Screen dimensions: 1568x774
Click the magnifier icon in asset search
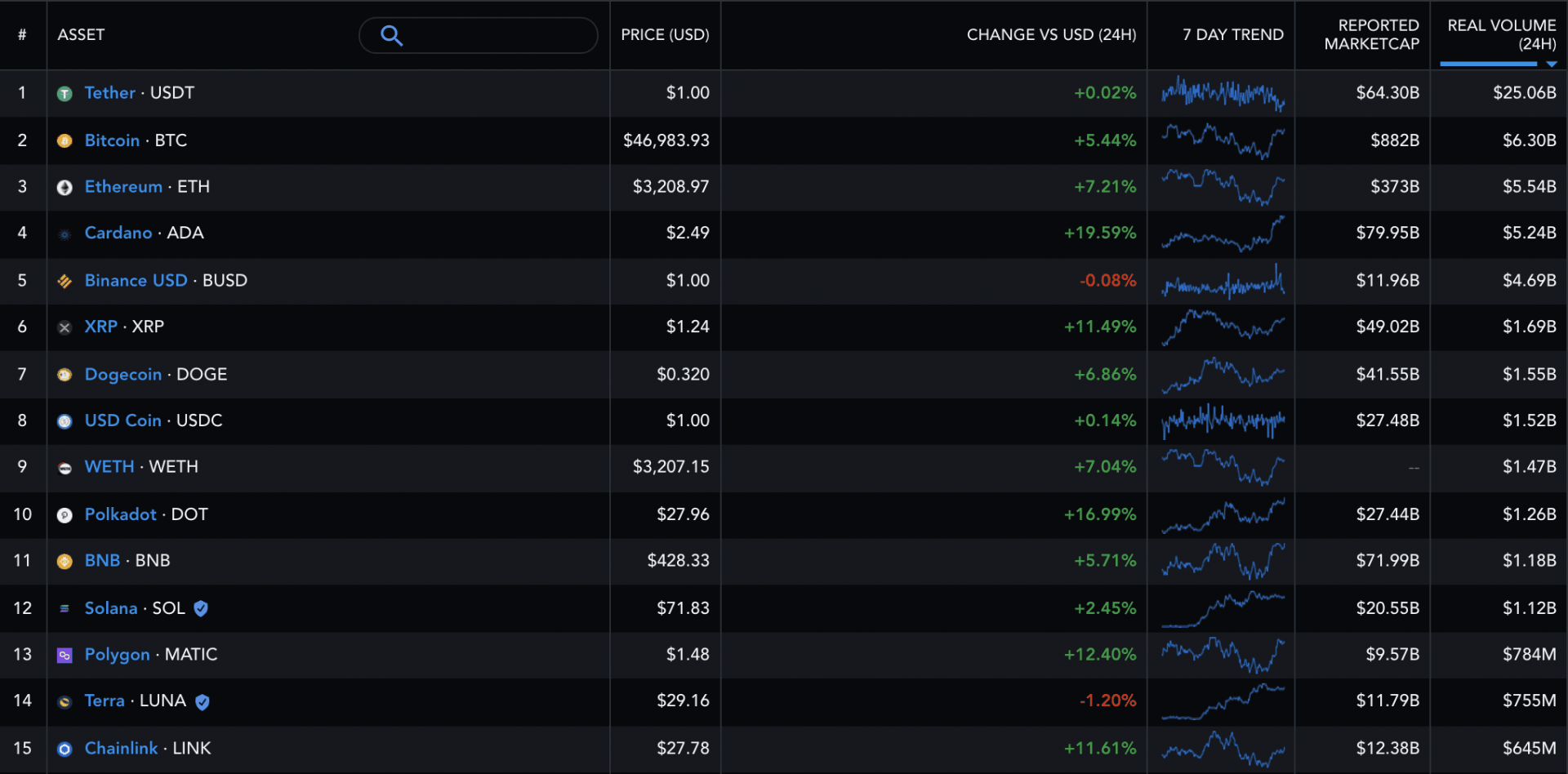click(x=392, y=35)
